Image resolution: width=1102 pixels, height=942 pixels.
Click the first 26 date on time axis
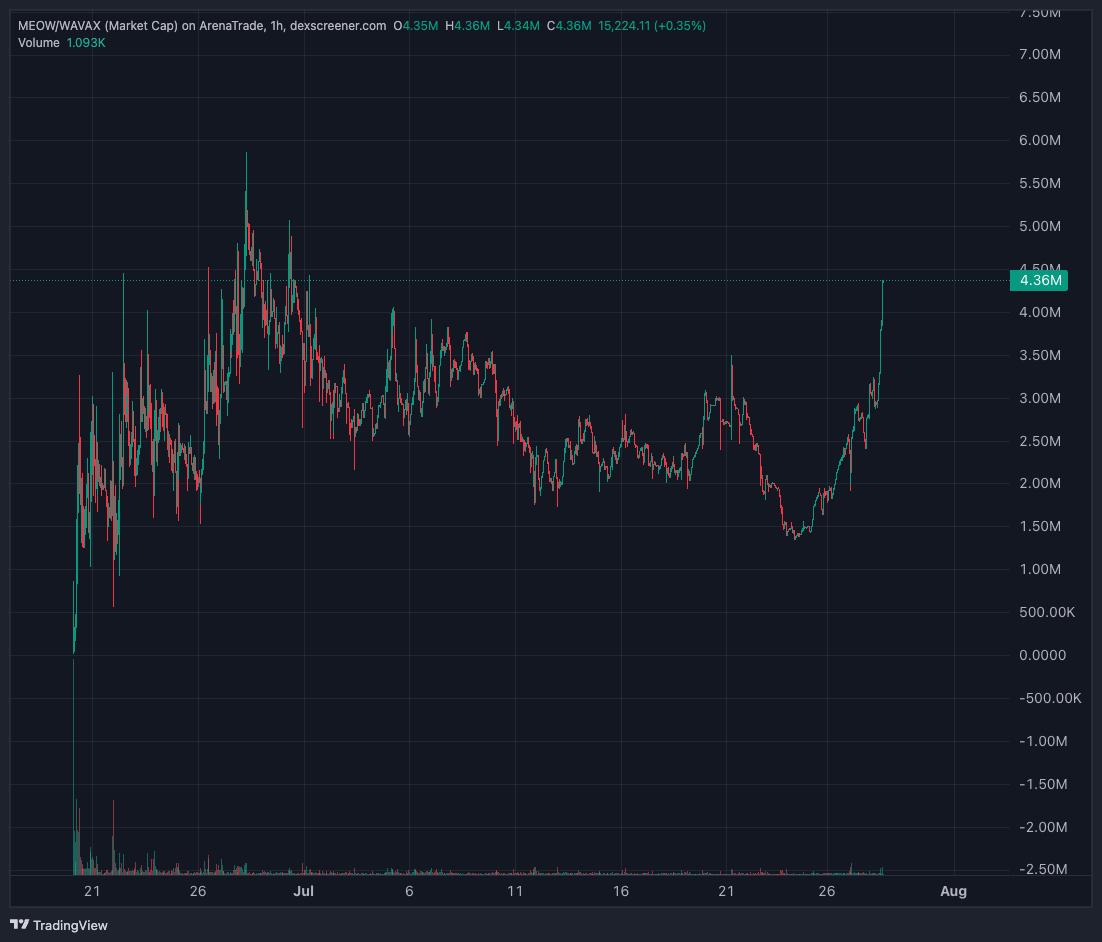(x=197, y=891)
